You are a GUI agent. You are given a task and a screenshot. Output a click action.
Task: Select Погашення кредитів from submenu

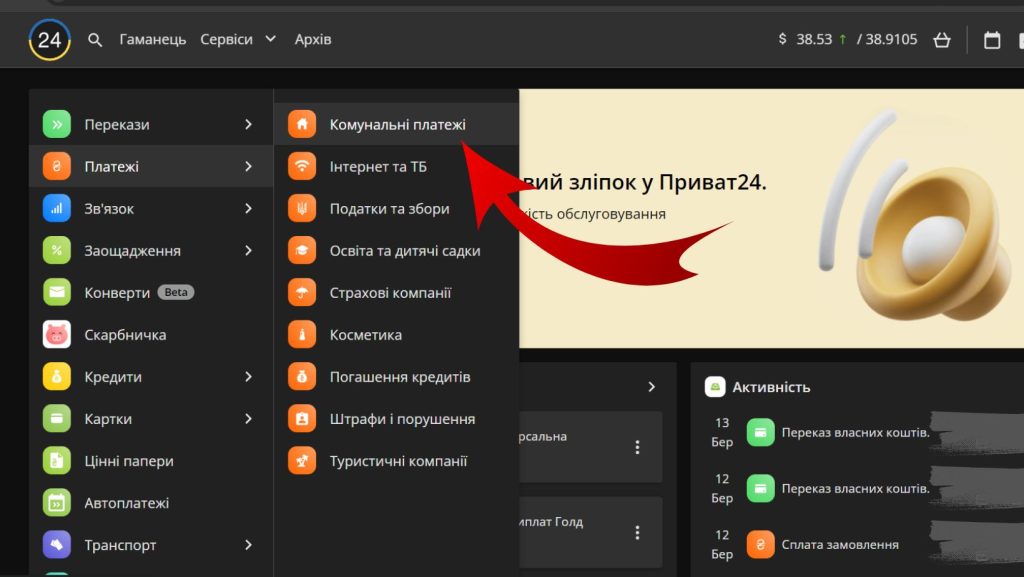click(399, 377)
